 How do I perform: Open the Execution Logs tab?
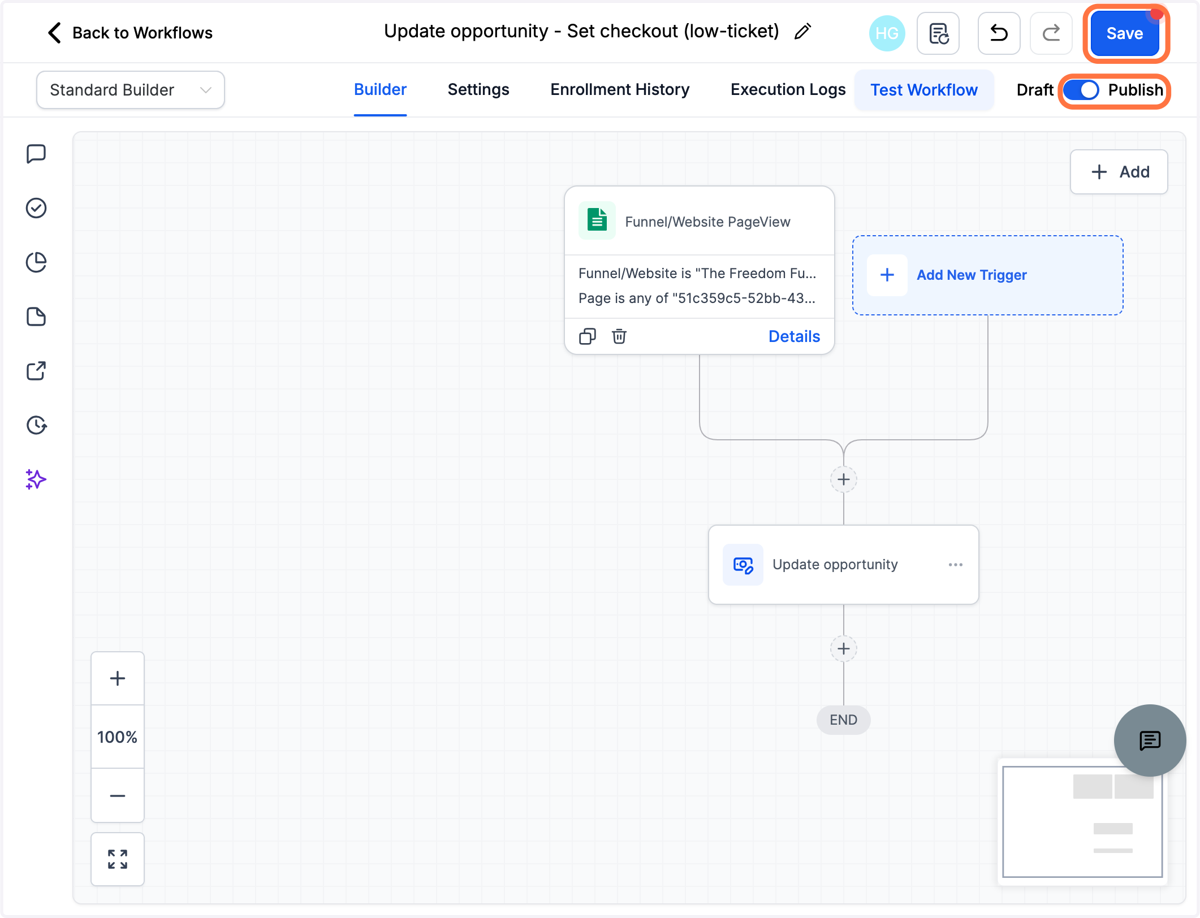click(x=788, y=90)
